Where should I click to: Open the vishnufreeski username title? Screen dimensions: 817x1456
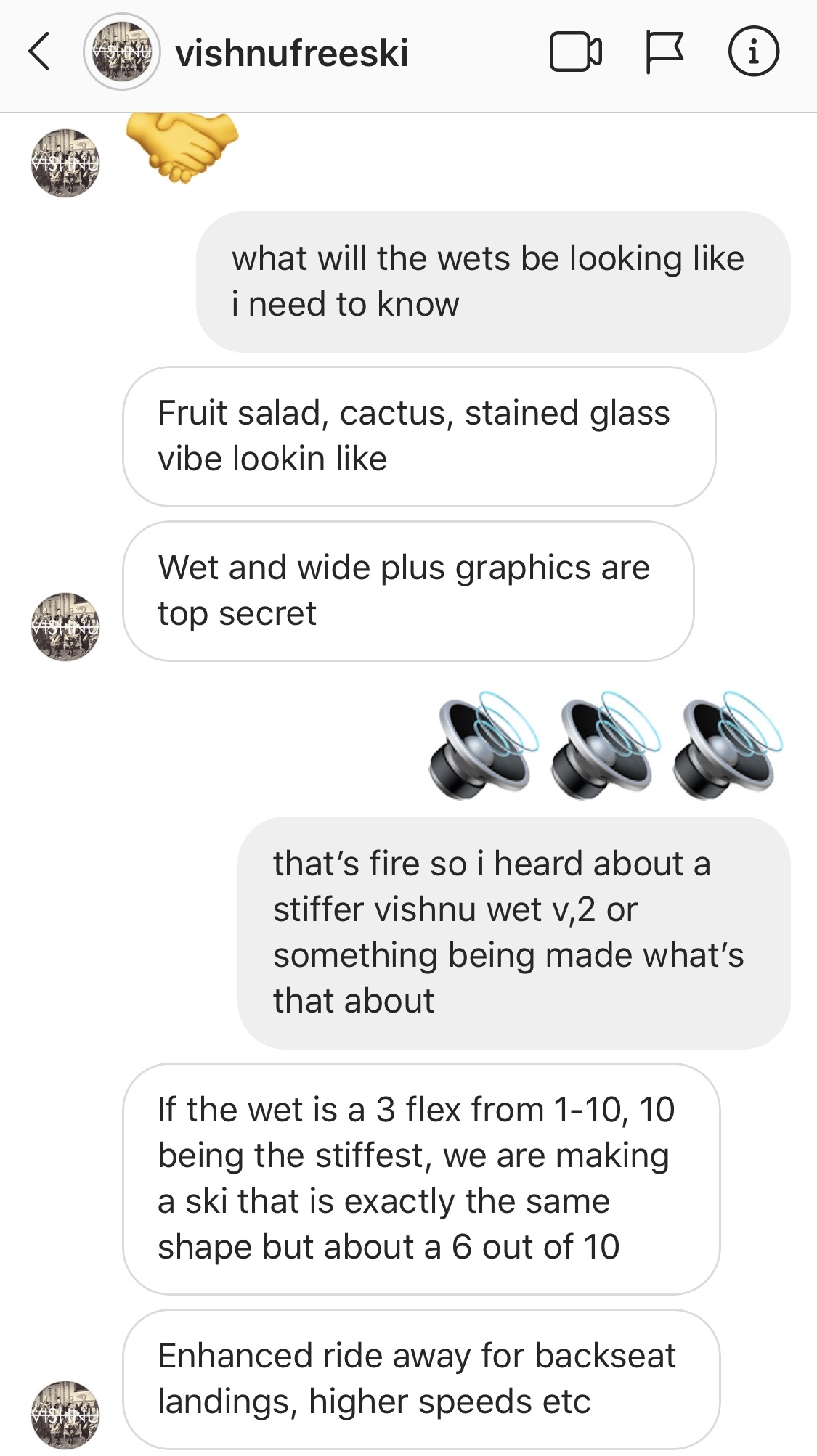292,53
